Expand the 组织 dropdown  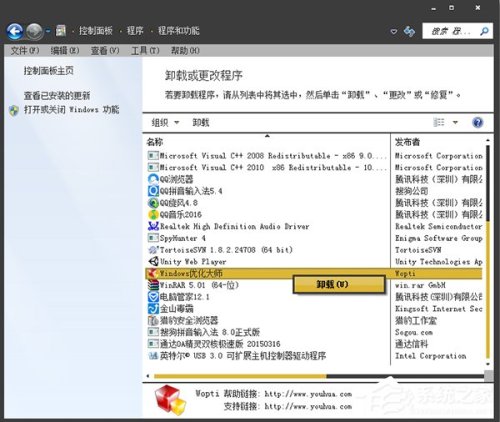[165, 123]
